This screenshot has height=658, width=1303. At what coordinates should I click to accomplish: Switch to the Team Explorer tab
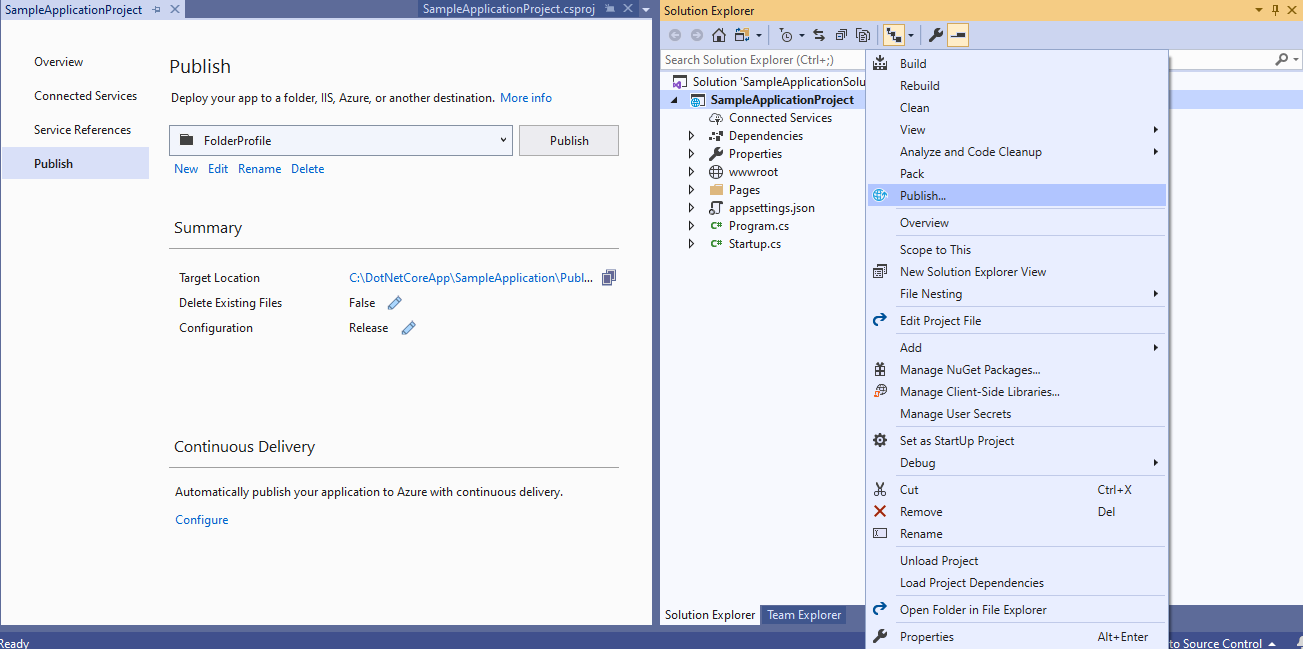click(804, 615)
